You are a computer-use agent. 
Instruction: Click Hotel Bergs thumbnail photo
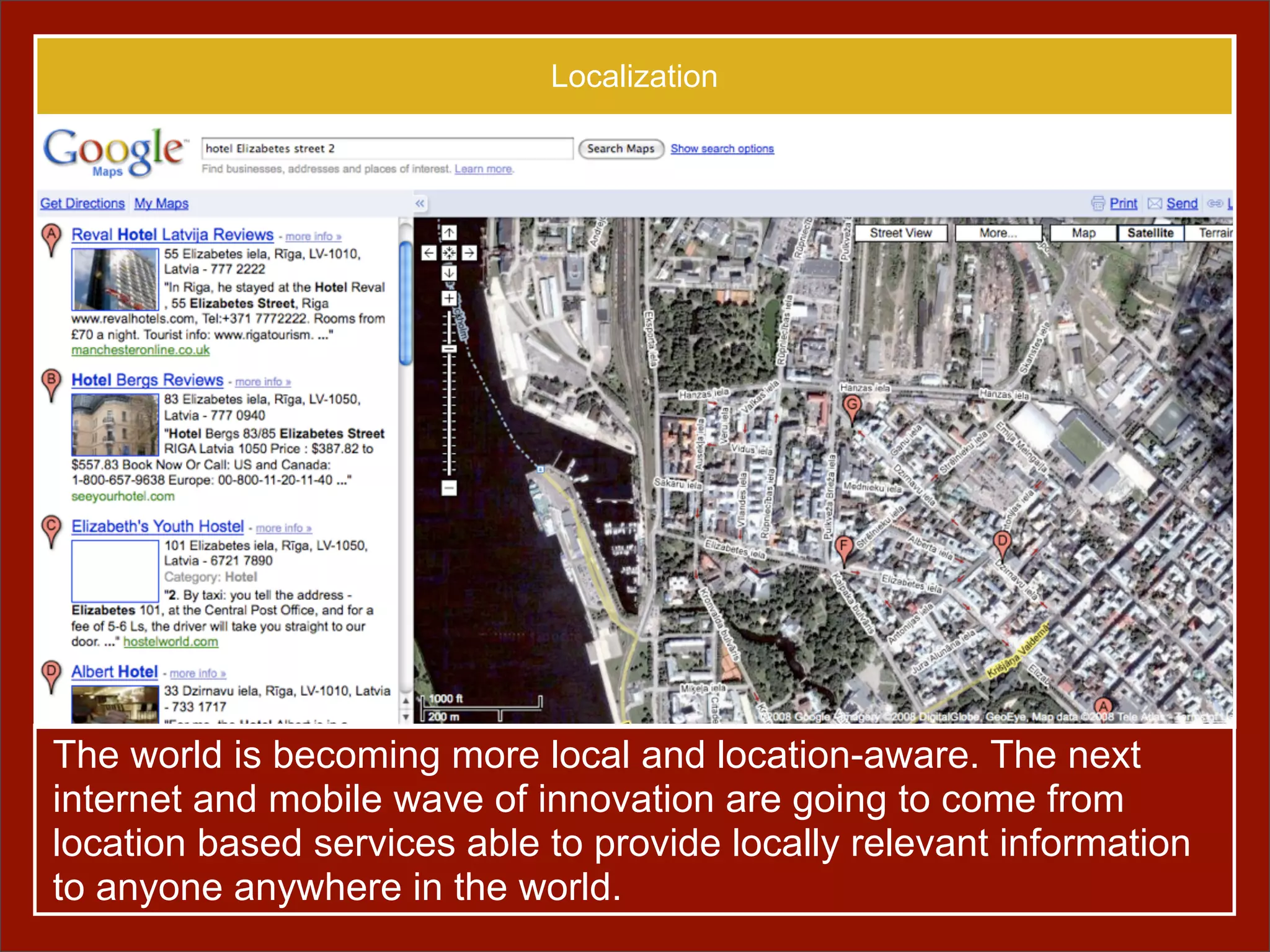(115, 425)
